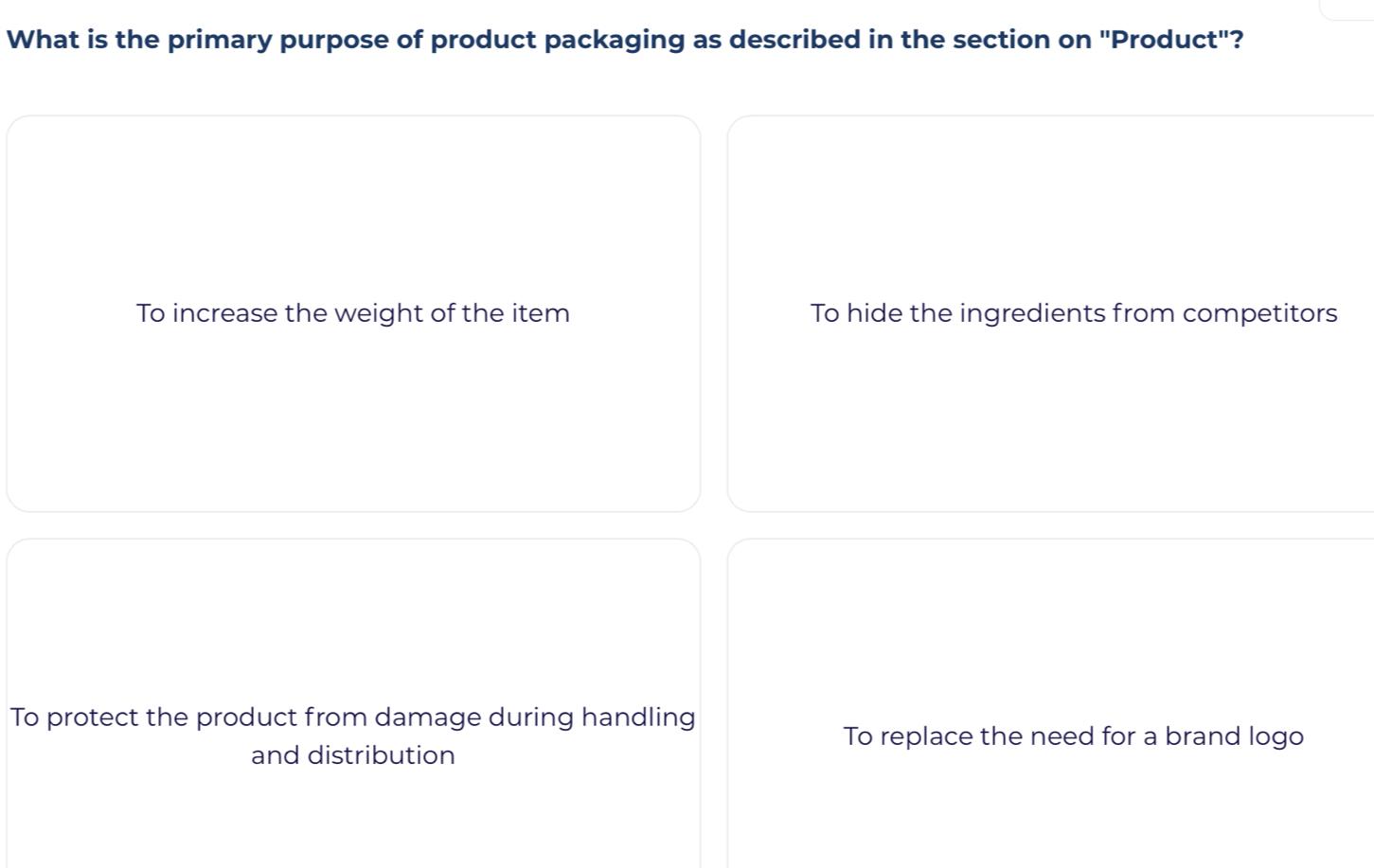Click the text "and distribution"
Viewport: 1374px width, 868px height.
pos(353,755)
